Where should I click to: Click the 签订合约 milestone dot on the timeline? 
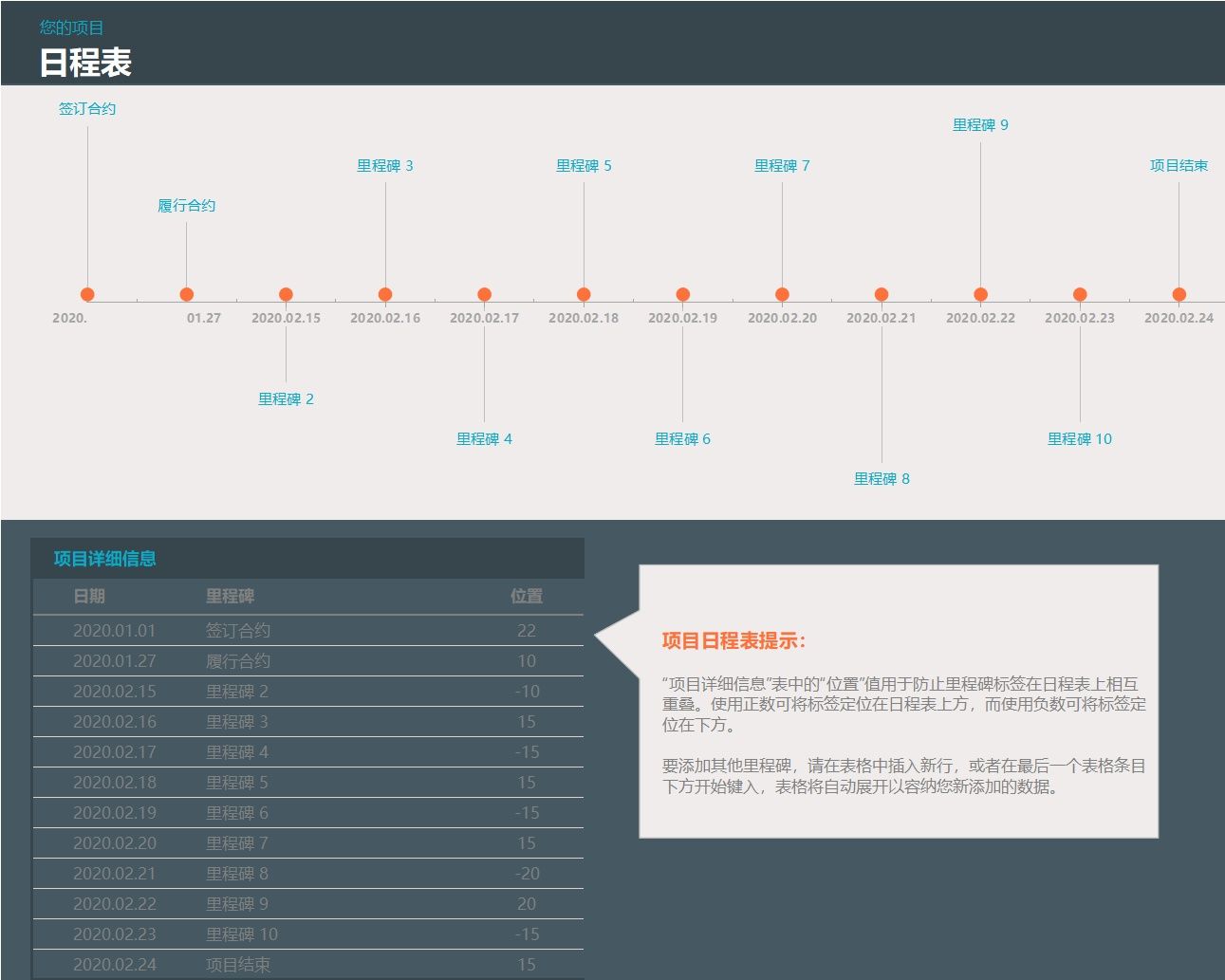click(x=86, y=294)
